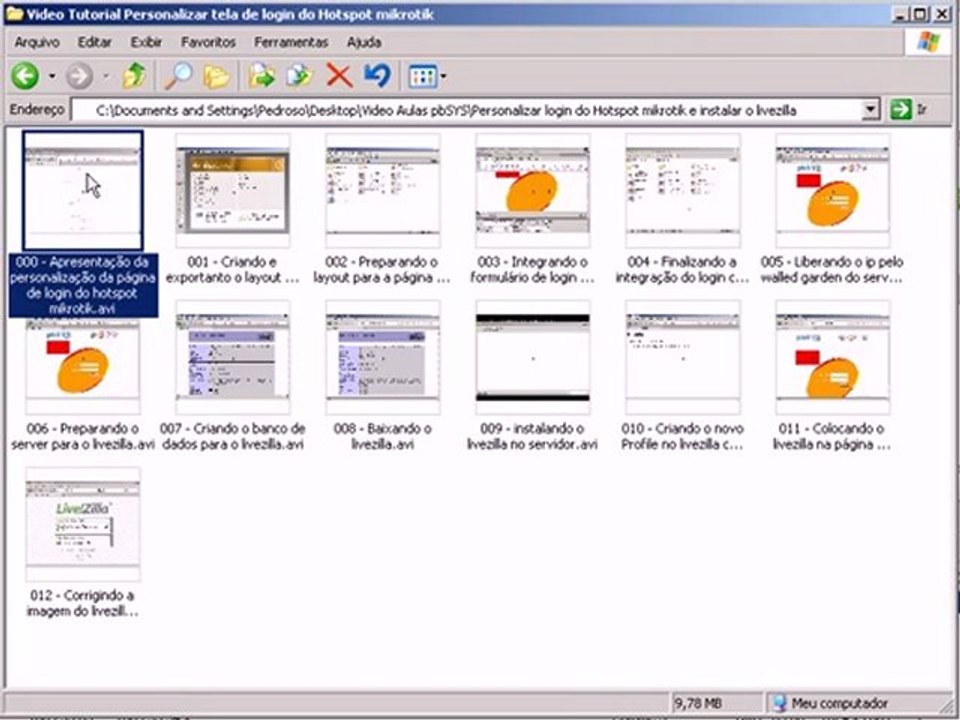
Task: Select thumbnail 002 Preparando o layout
Action: [383, 190]
